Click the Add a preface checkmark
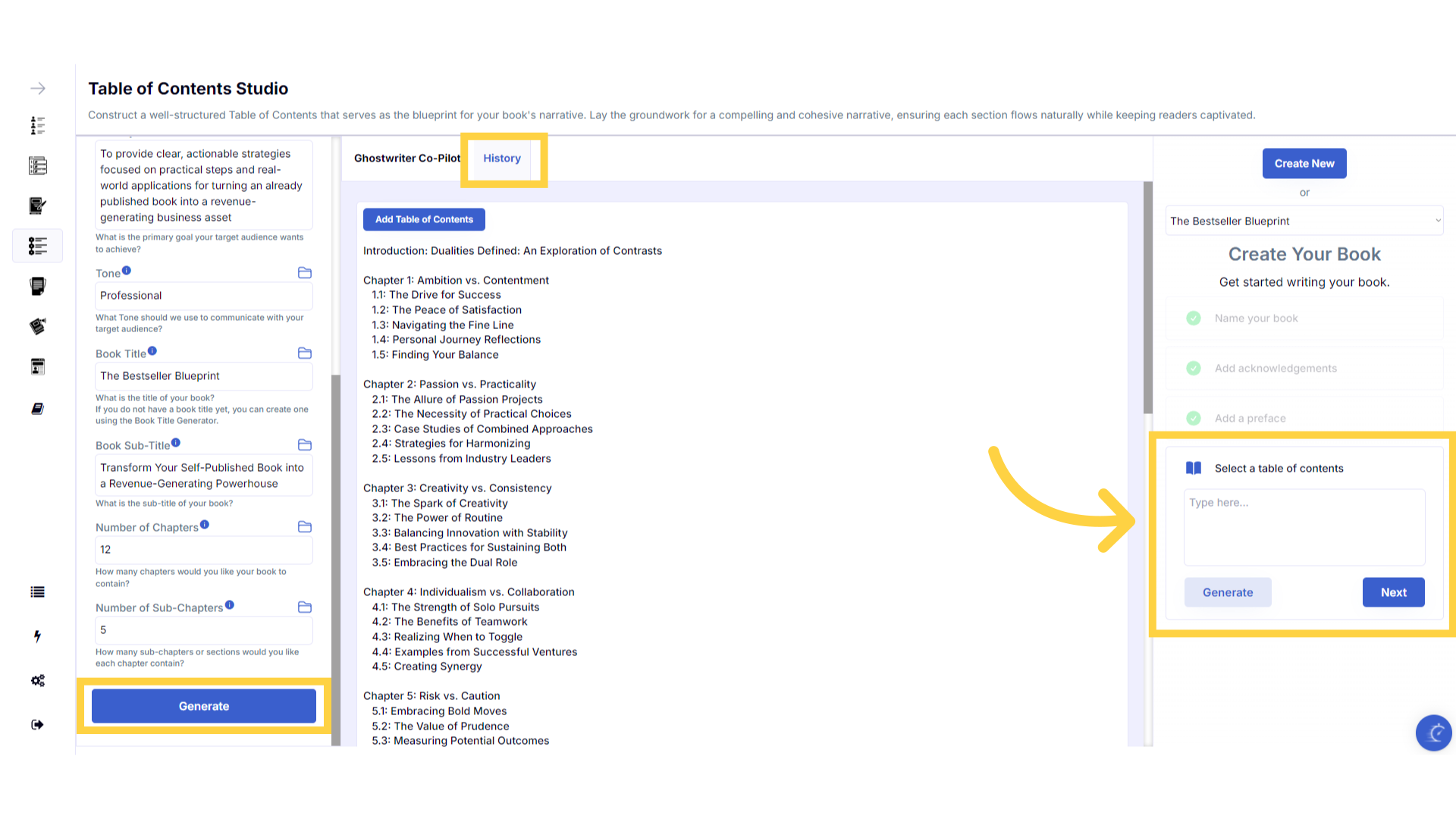 [x=1194, y=418]
